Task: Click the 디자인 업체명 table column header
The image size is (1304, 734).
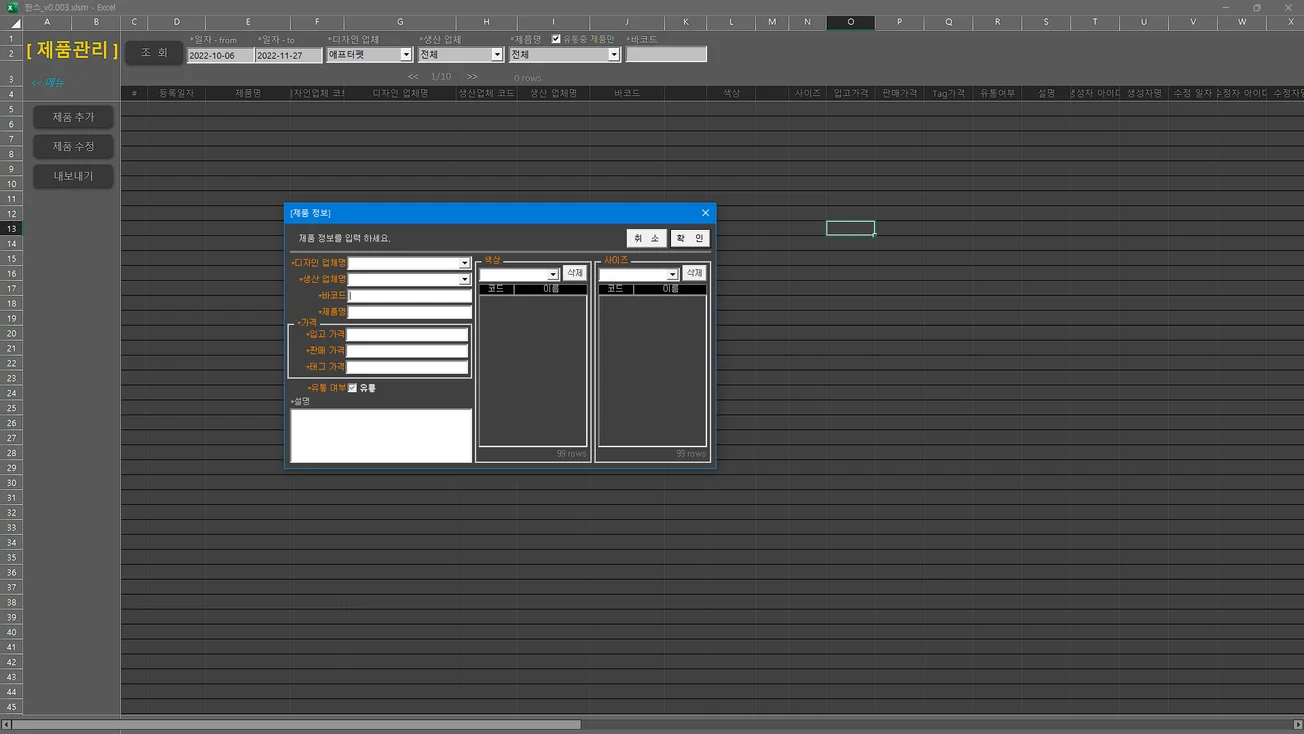Action: pyautogui.click(x=400, y=93)
